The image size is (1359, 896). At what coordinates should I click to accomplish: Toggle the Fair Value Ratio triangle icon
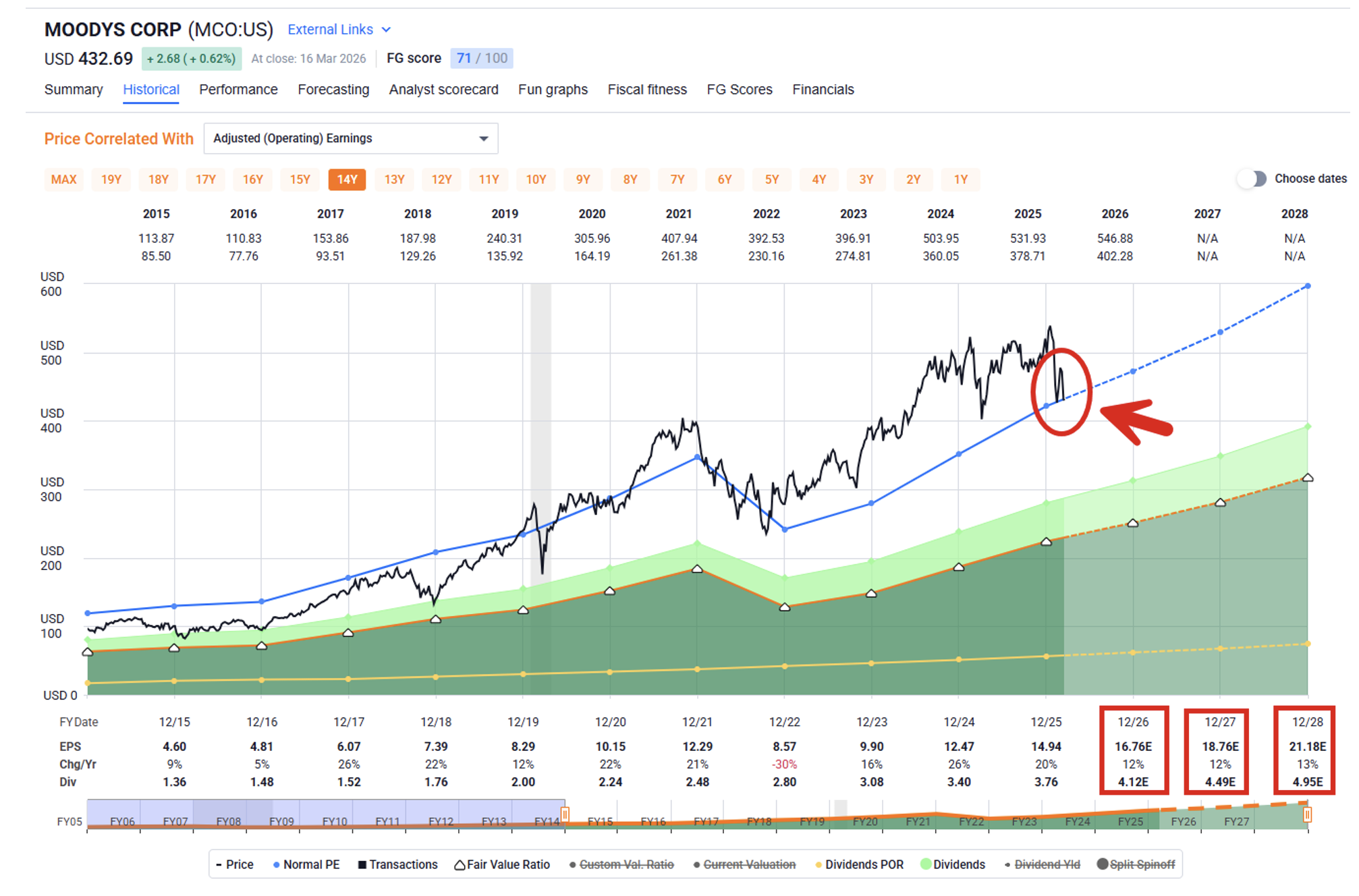pyautogui.click(x=460, y=865)
